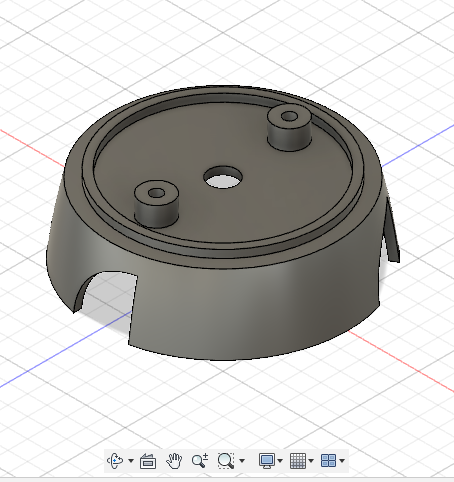
Task: Expand the Viewports dropdown arrow
Action: pyautogui.click(x=342, y=461)
